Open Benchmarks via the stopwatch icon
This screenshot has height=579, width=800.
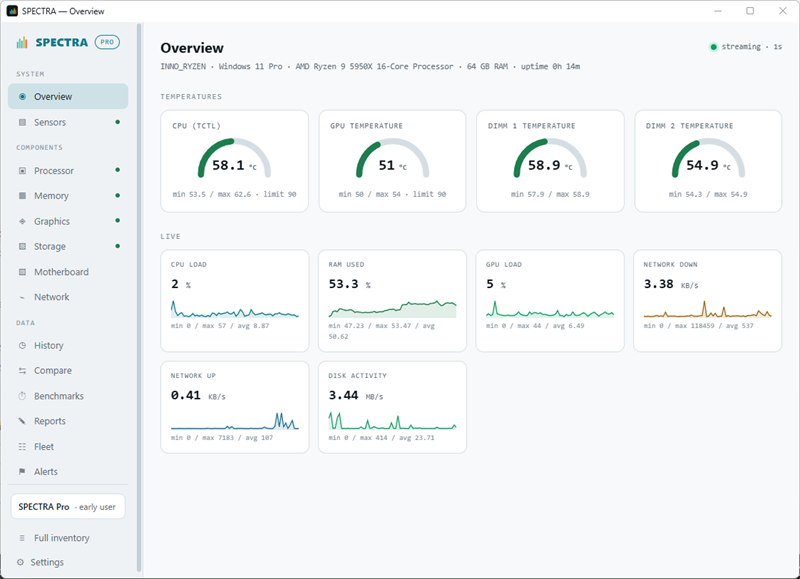click(22, 396)
